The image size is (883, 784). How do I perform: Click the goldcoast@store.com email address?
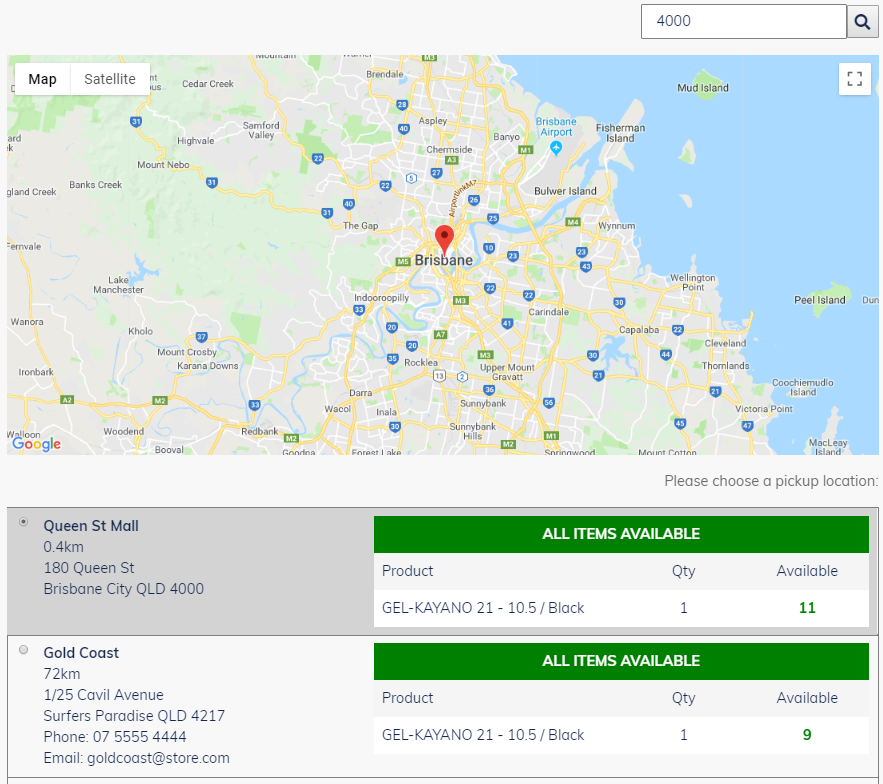click(158, 758)
